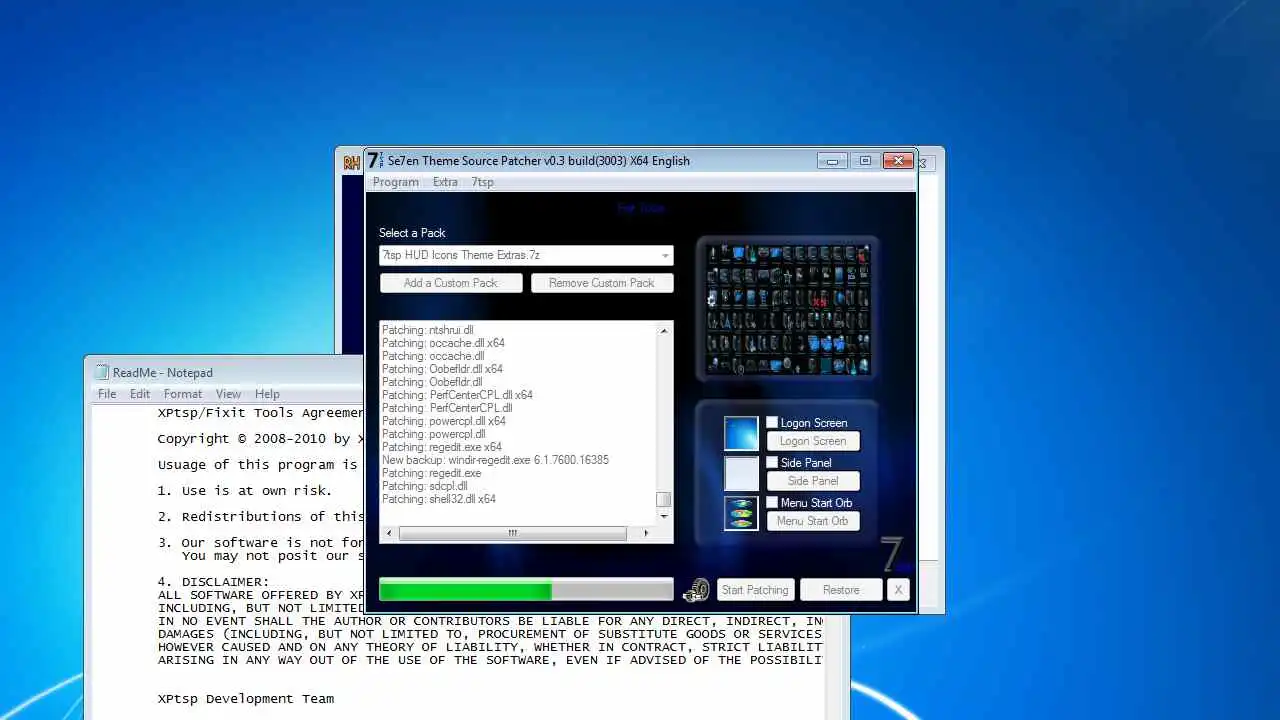Screen dimensions: 1280x720
Task: Click the green patching progress bar
Action: pos(526,590)
